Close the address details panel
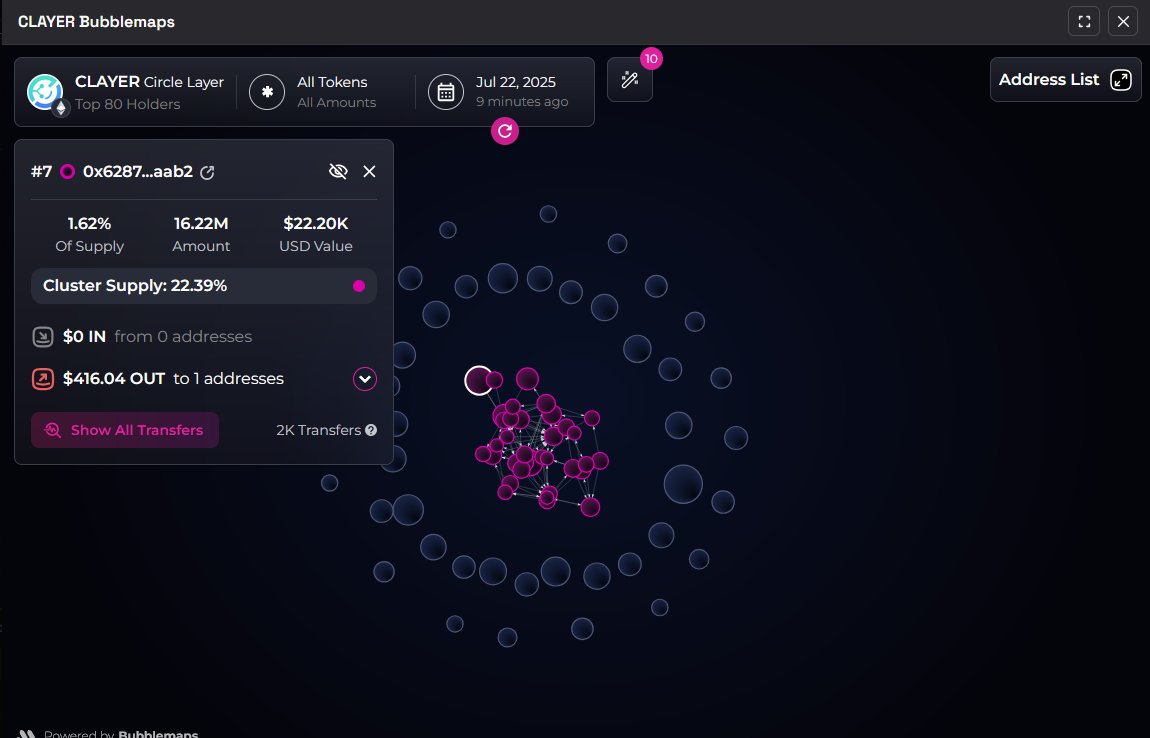 [370, 172]
